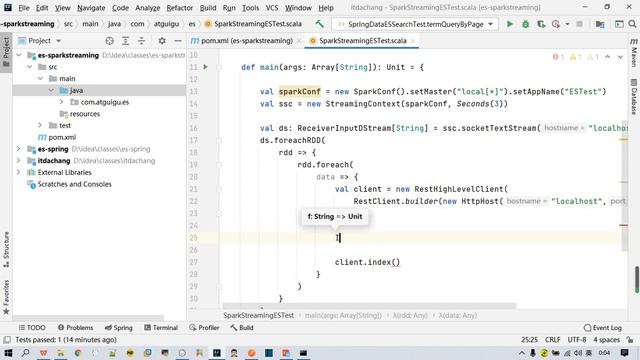Open the Refactor menu
This screenshot has height=360, width=640.
[x=180, y=8]
